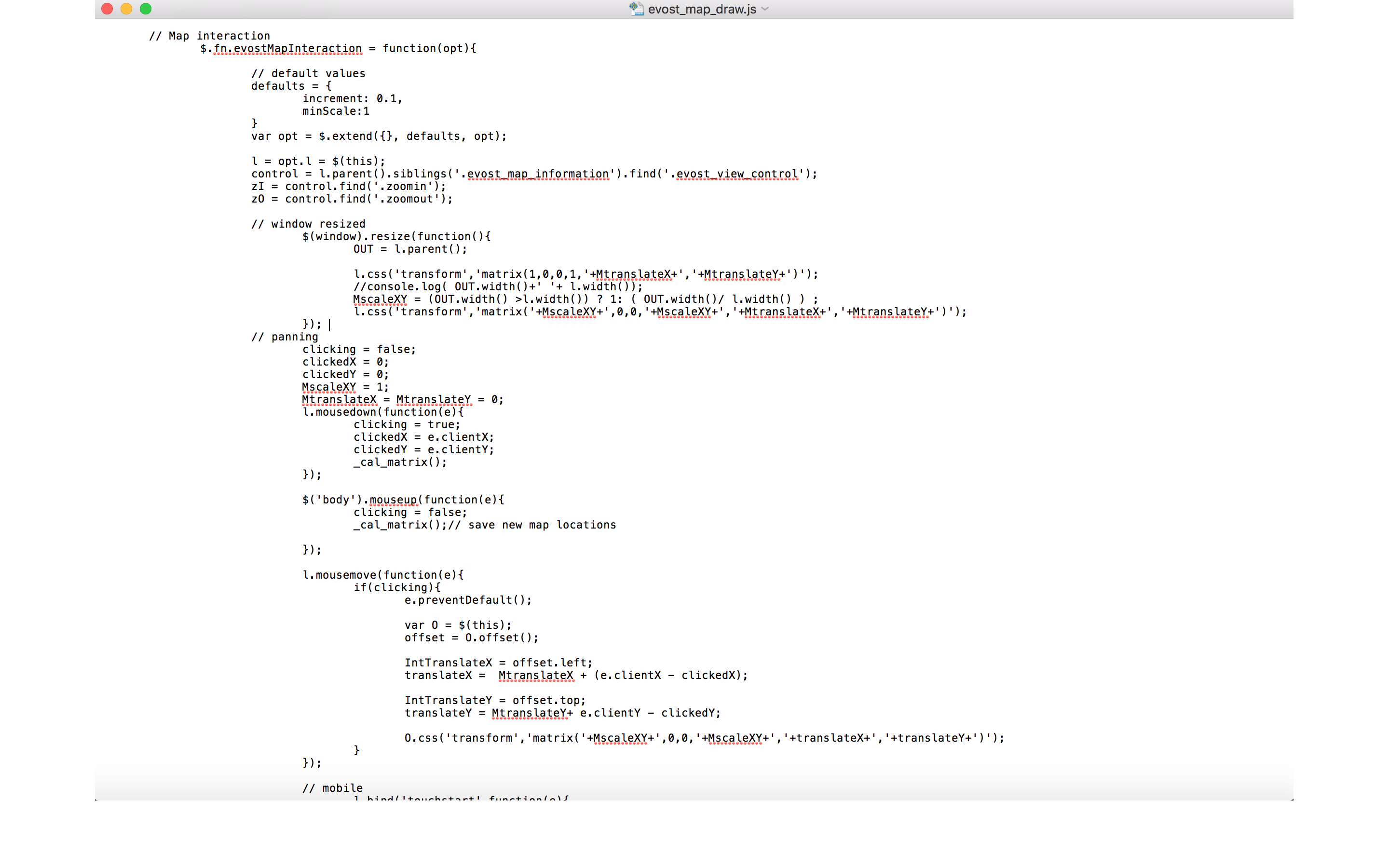Close the window with the red button
1389x868 pixels.
[x=107, y=9]
